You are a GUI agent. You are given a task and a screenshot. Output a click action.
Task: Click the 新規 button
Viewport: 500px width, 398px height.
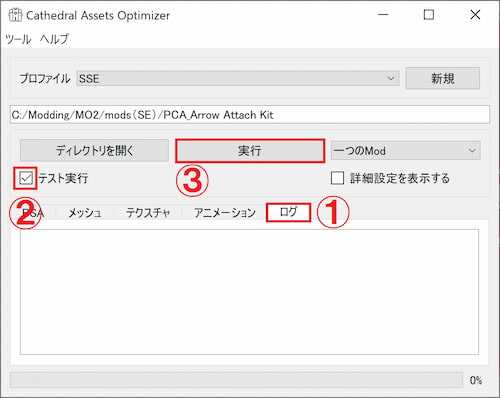click(x=443, y=78)
